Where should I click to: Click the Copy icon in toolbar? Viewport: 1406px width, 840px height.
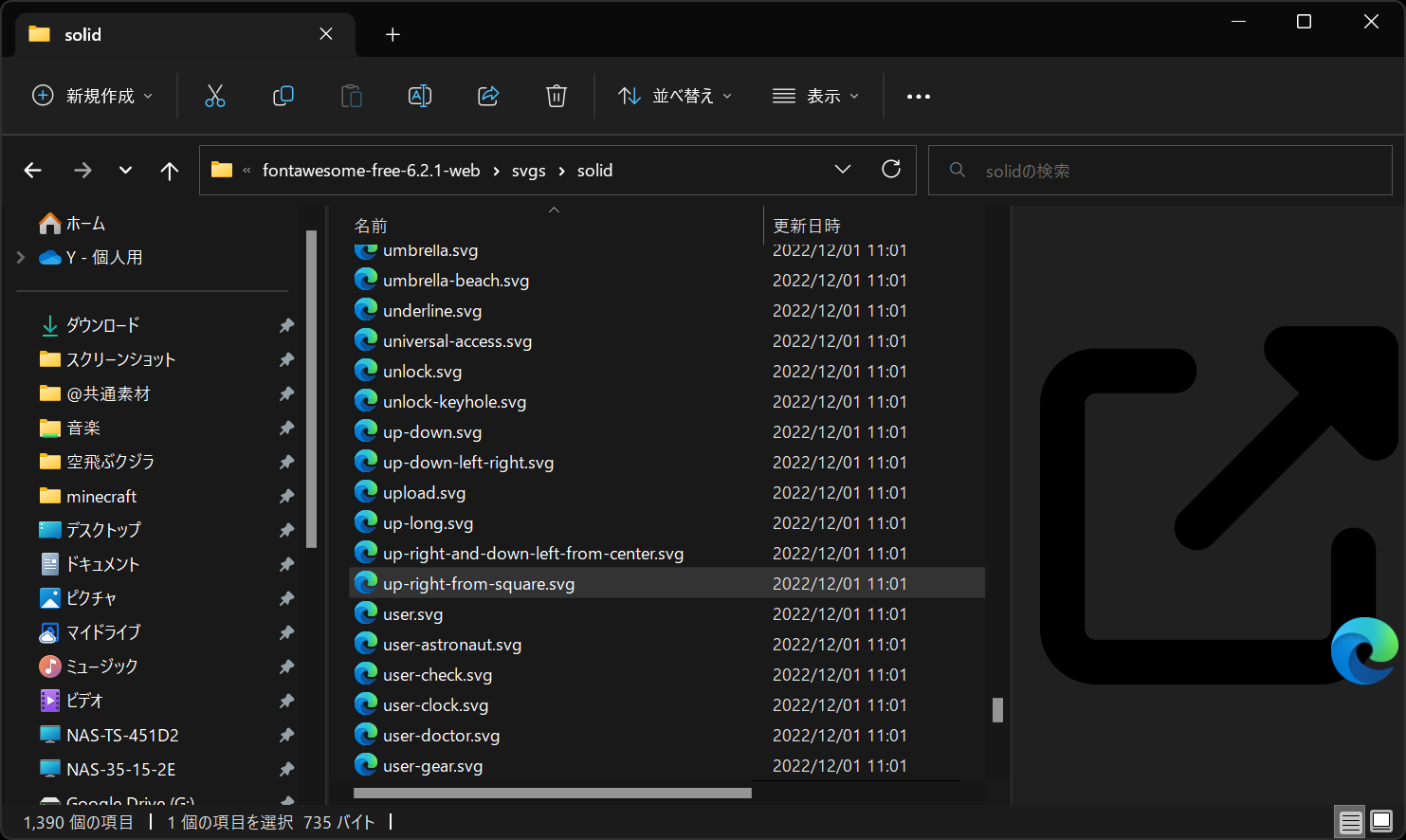click(283, 96)
